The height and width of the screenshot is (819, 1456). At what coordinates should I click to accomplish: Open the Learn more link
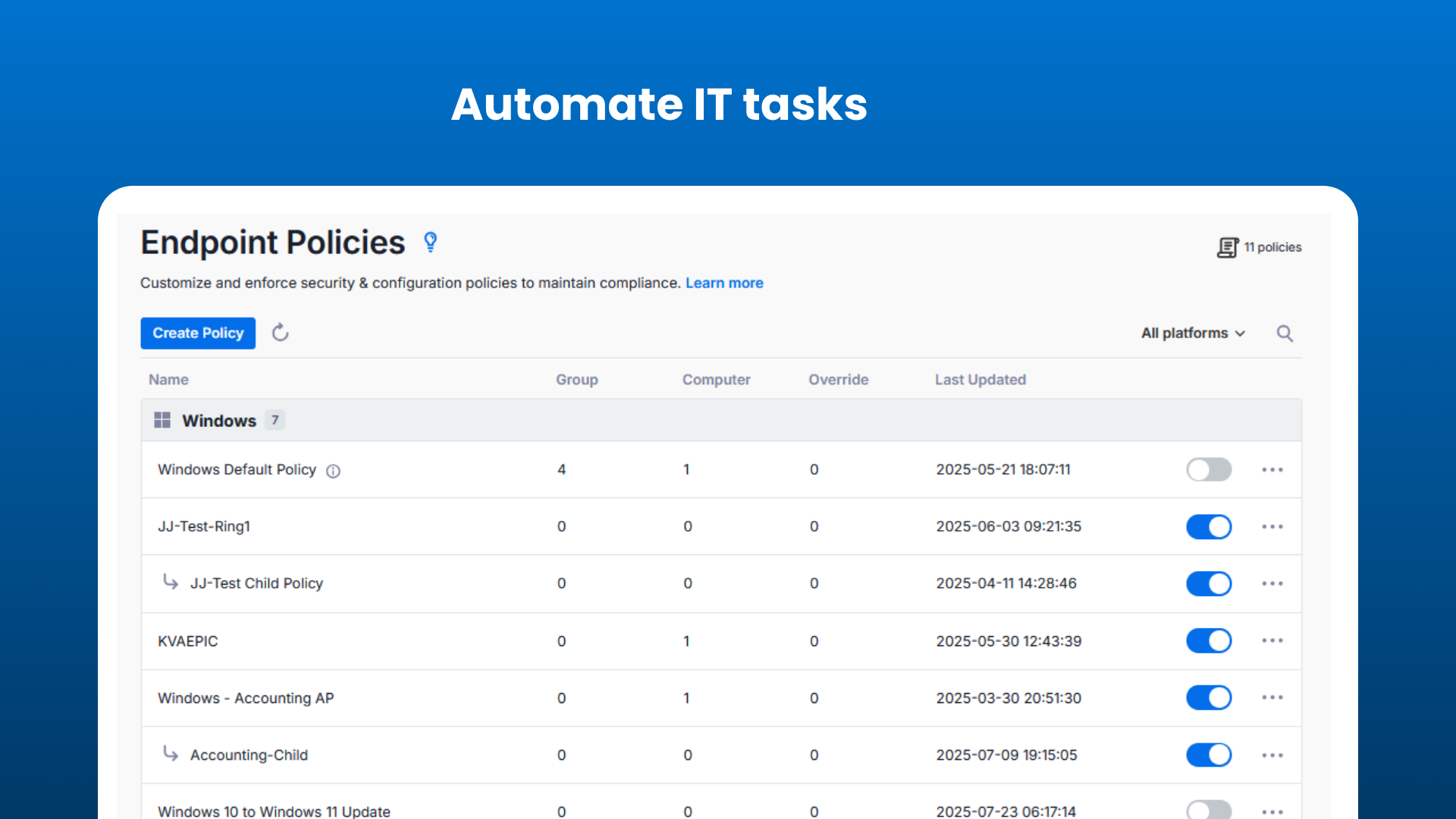point(724,283)
